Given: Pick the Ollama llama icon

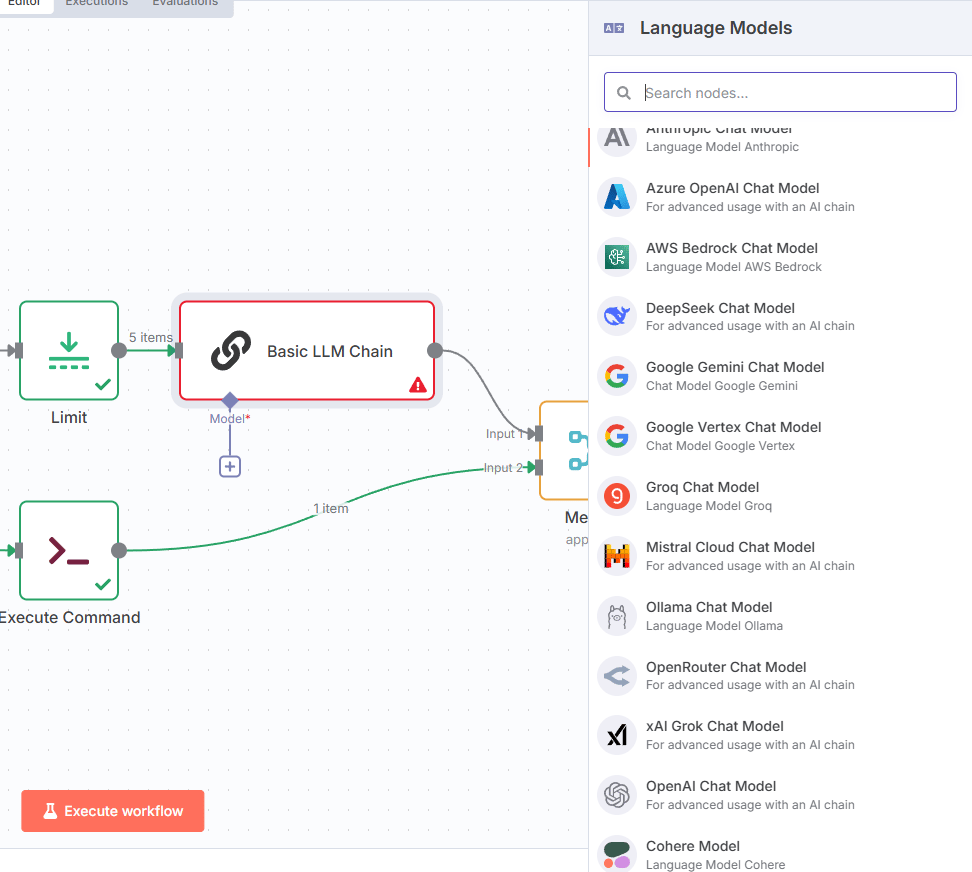Looking at the screenshot, I should (x=617, y=616).
